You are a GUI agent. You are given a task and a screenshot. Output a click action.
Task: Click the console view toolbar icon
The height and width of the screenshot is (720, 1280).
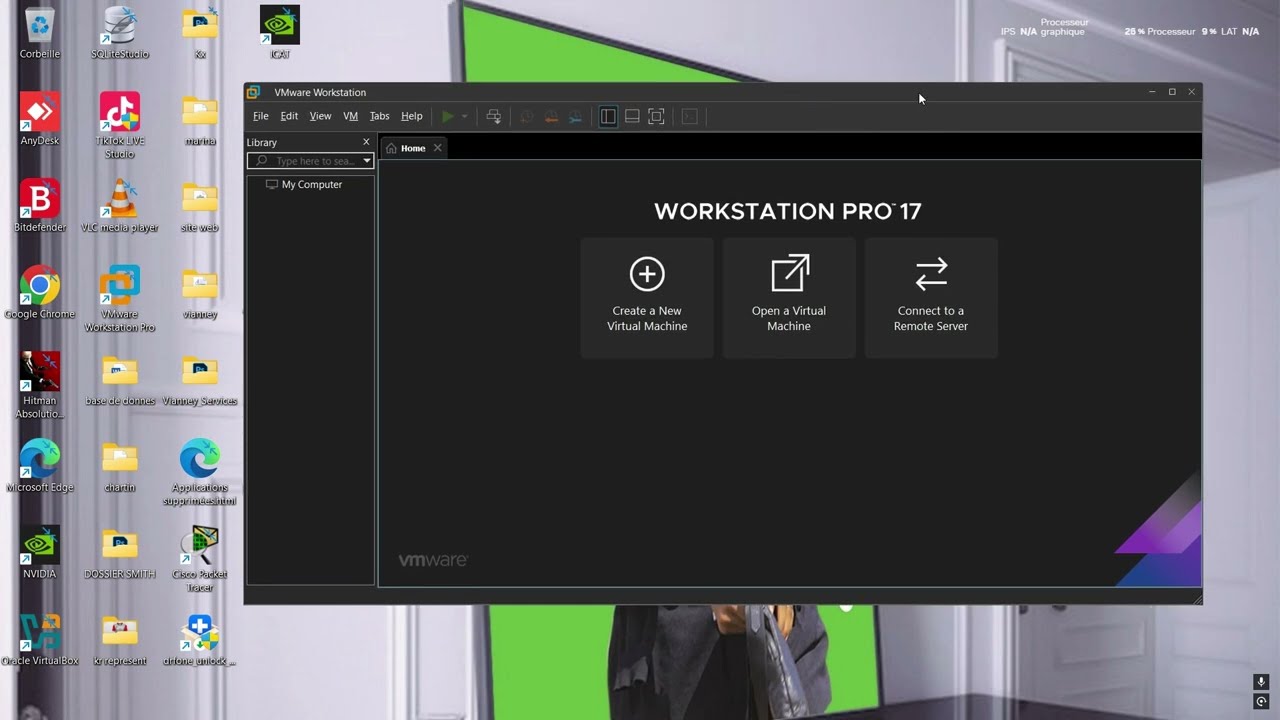tap(689, 116)
